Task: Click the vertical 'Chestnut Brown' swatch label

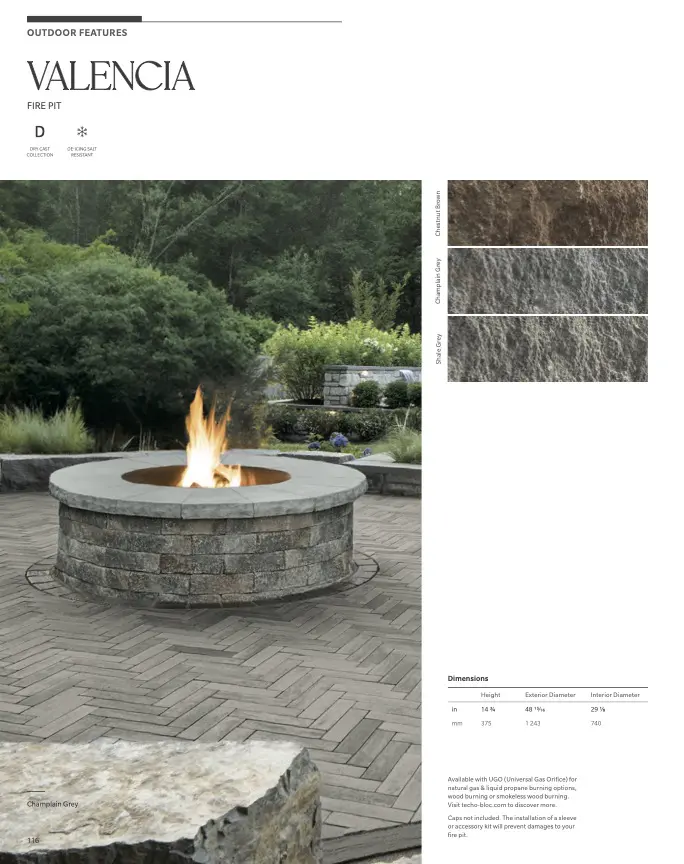Action: tap(438, 214)
